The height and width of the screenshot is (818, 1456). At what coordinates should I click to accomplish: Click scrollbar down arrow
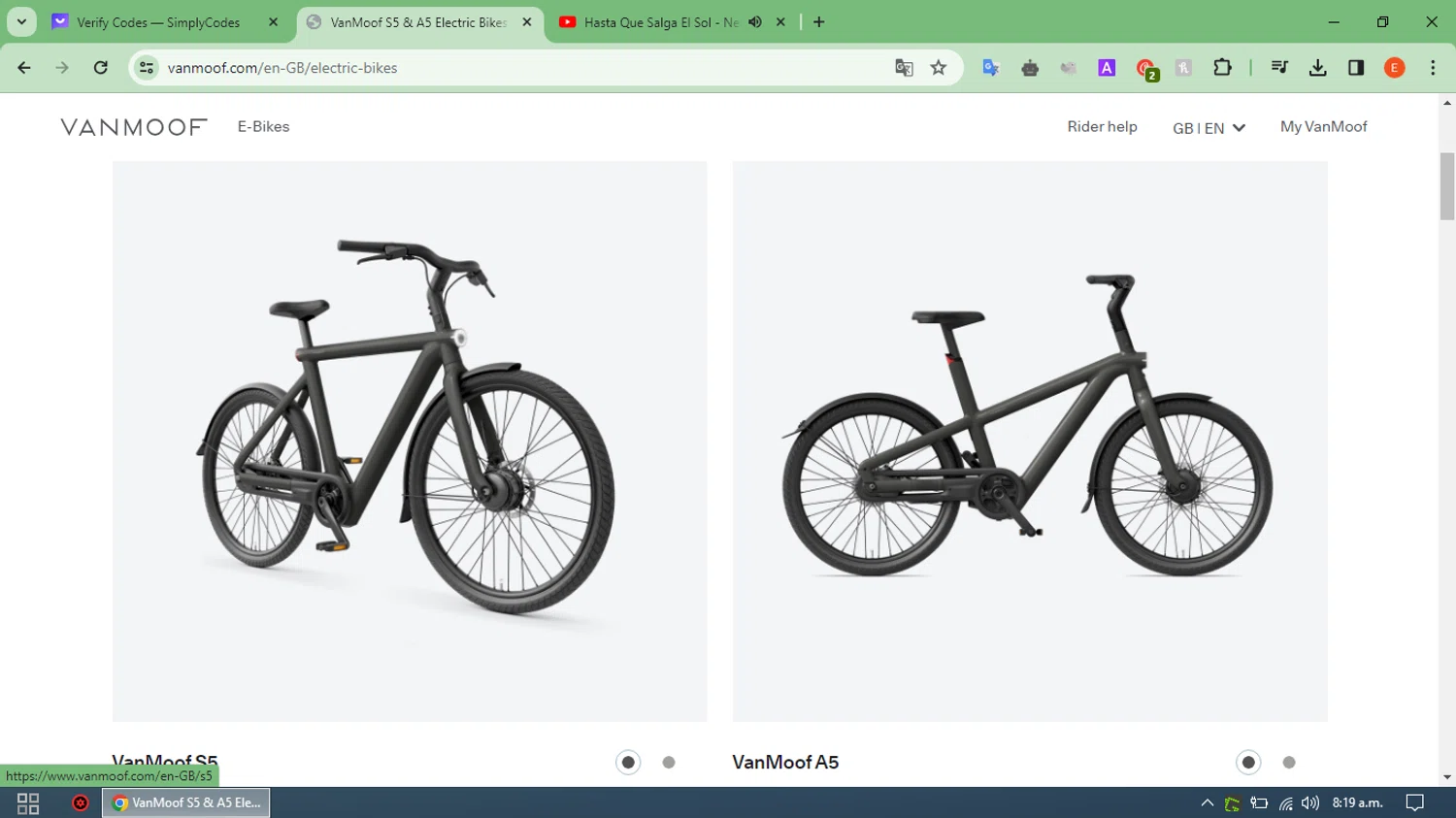tap(1447, 777)
